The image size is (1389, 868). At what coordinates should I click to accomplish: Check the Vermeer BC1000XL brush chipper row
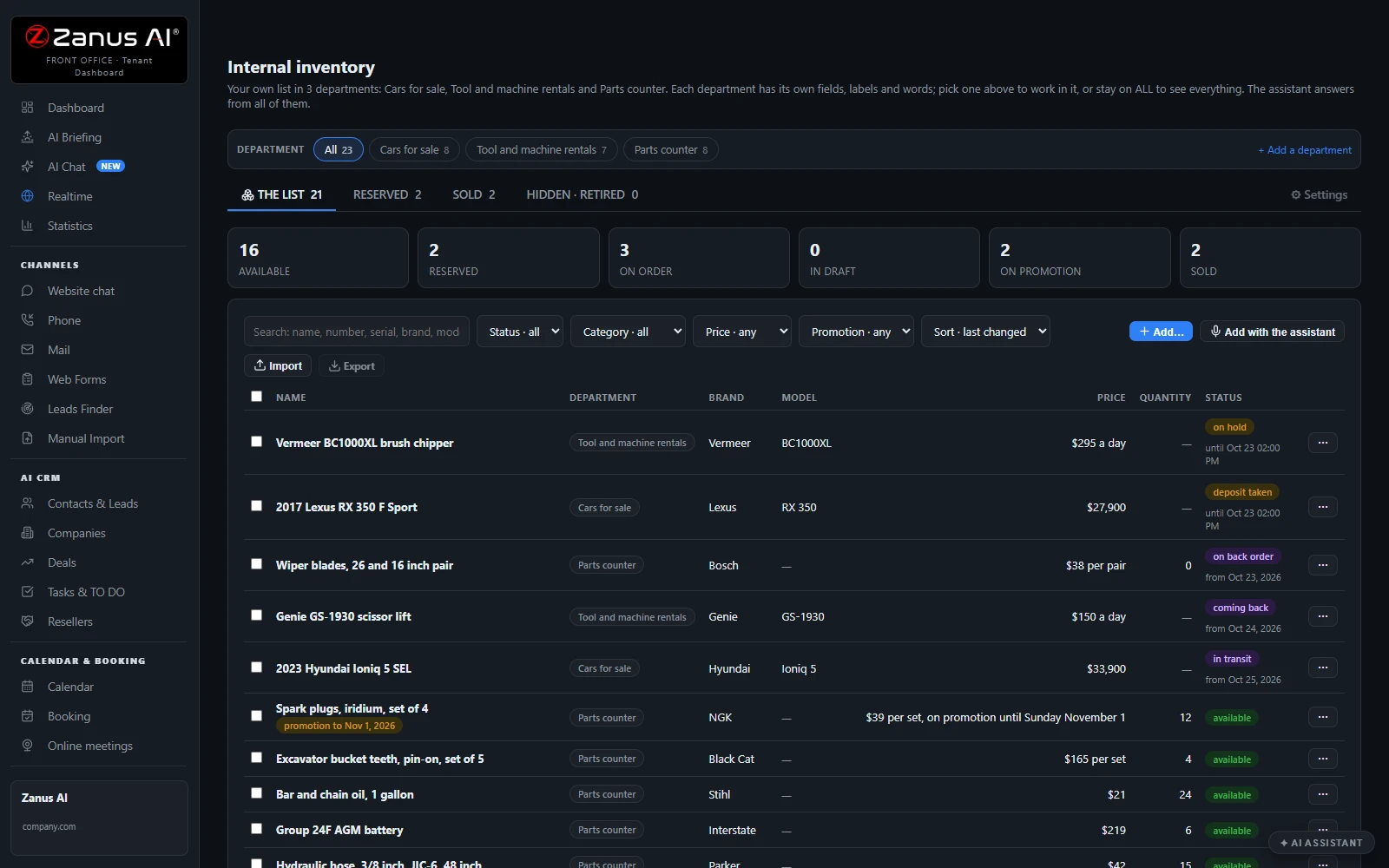coord(256,442)
